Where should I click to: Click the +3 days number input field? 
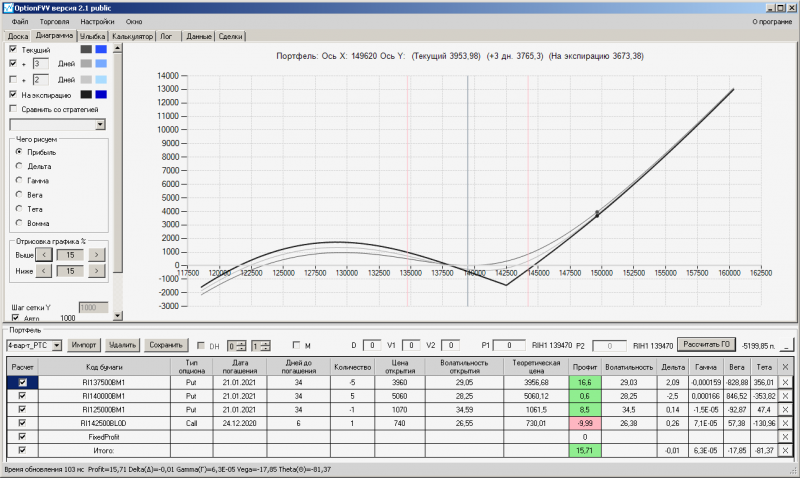41,63
